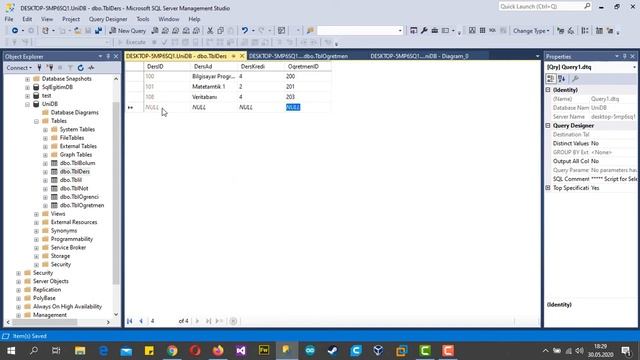
Task: Switch to the Diagram_0 tab
Action: tap(419, 56)
